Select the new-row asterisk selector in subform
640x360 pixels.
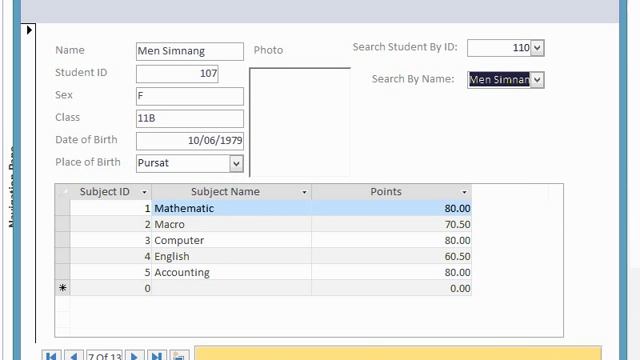coord(62,288)
